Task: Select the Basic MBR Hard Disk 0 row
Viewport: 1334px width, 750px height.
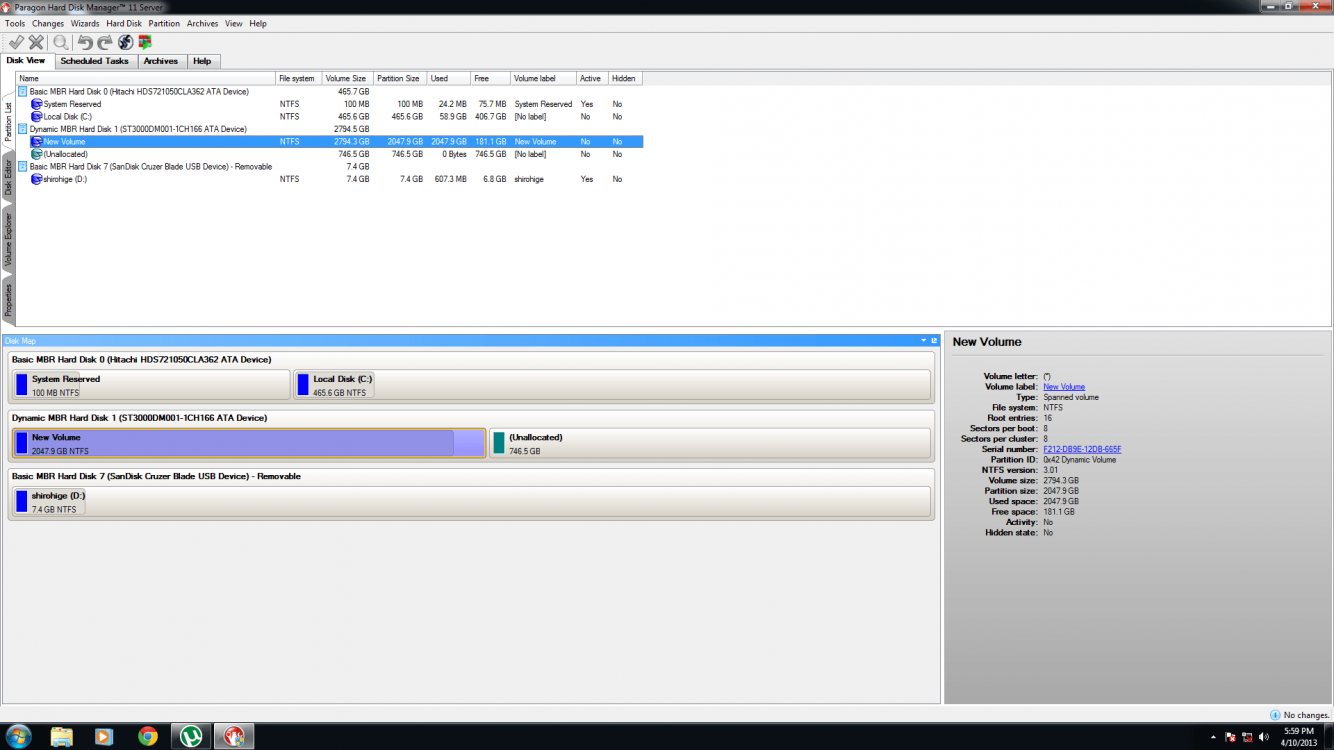Action: [x=330, y=92]
